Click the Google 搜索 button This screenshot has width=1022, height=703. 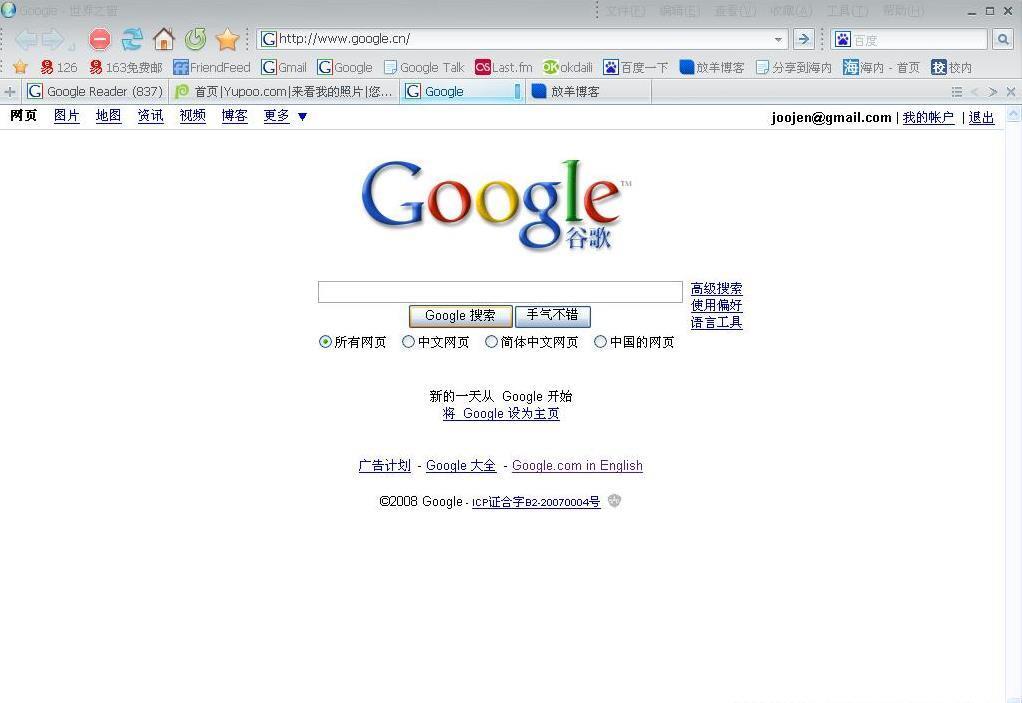point(460,316)
